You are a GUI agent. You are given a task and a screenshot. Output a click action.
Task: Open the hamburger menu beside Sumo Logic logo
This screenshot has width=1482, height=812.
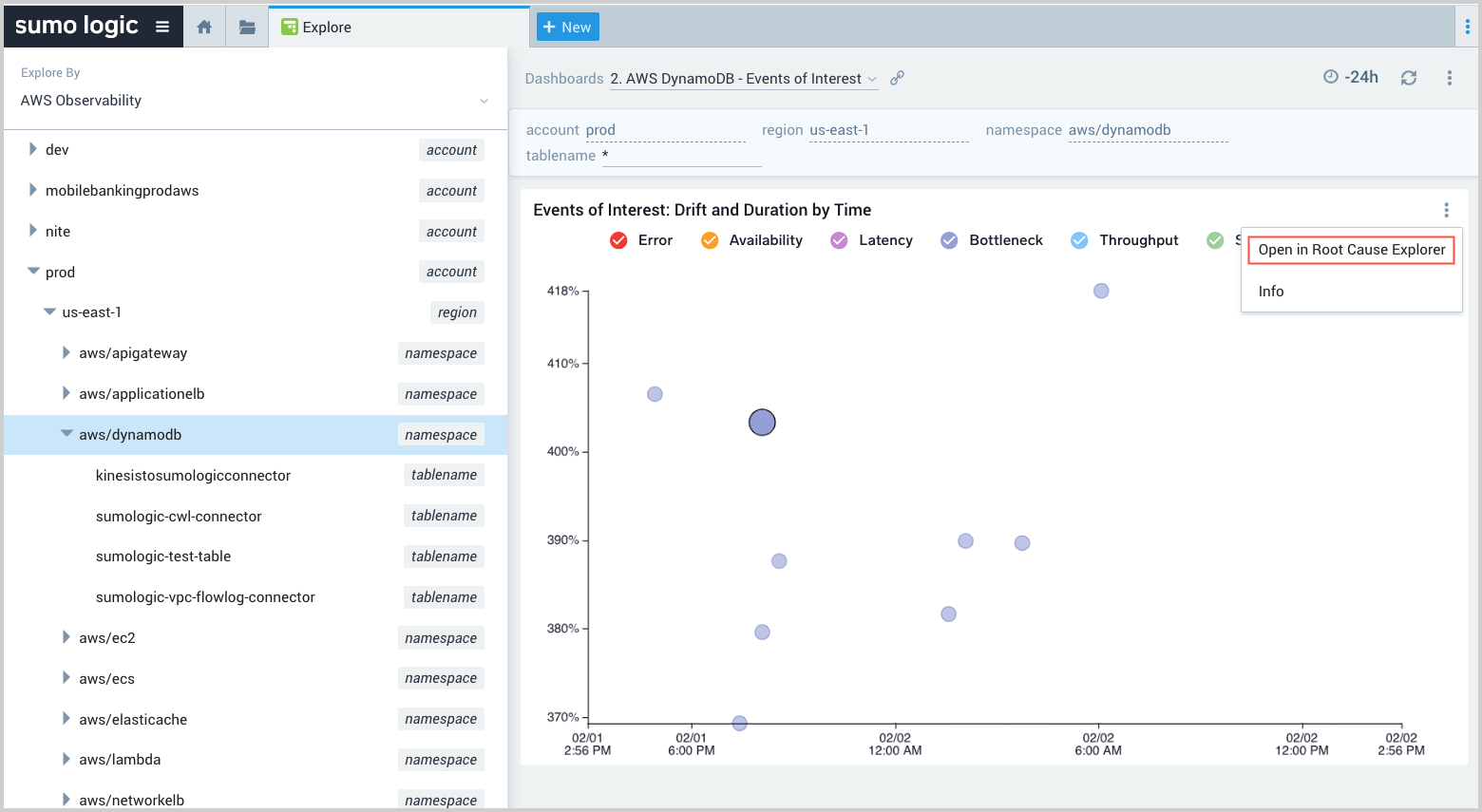pyautogui.click(x=162, y=27)
